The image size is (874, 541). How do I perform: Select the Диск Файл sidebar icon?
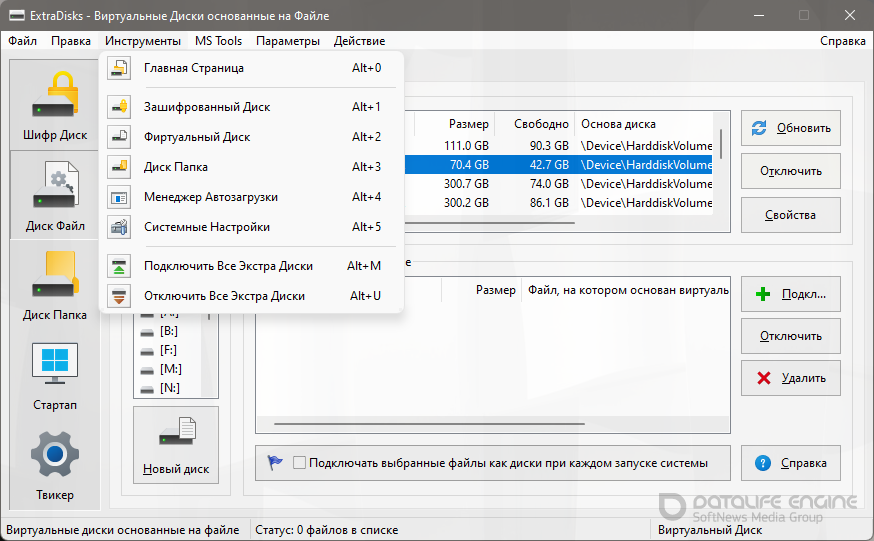[x=55, y=184]
